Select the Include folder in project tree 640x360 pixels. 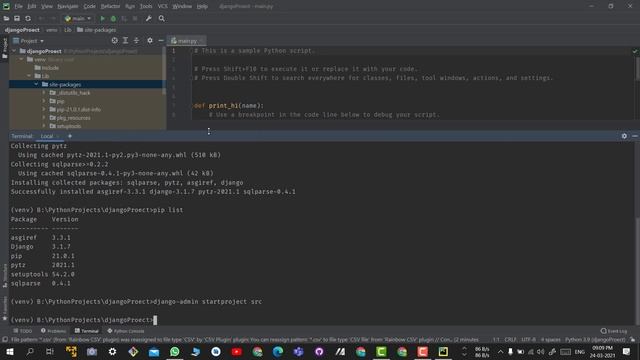coord(47,68)
